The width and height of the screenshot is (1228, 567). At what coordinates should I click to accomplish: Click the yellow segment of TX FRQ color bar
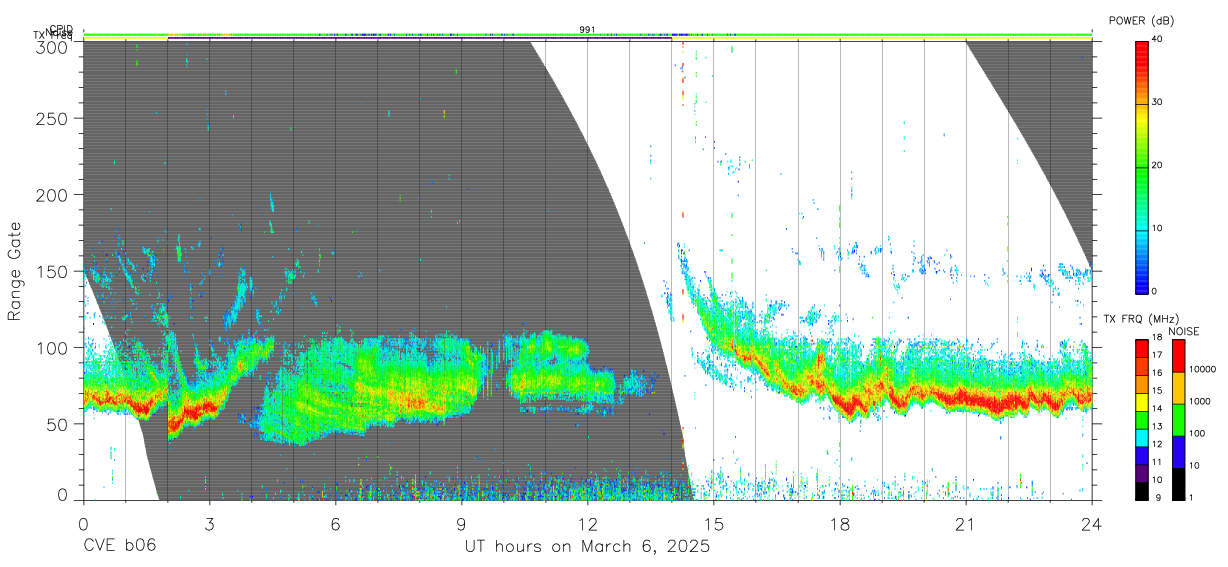[1141, 401]
